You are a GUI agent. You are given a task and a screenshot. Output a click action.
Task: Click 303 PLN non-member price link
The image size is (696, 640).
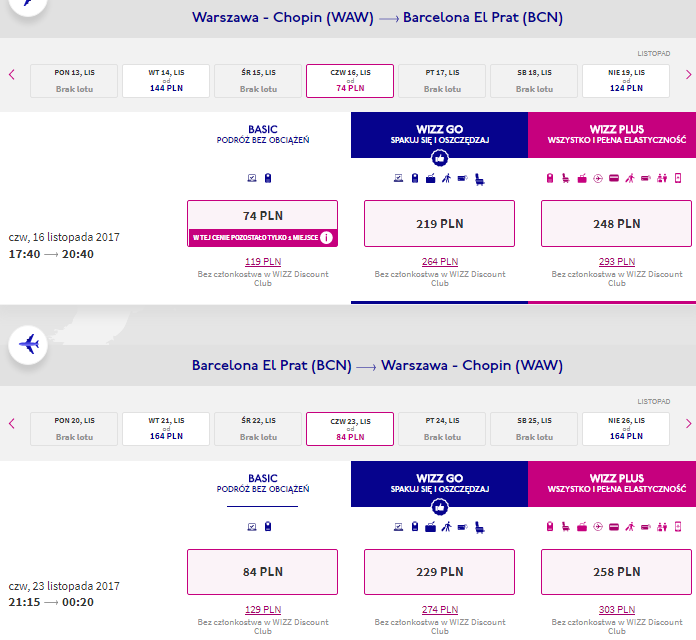[x=617, y=610]
